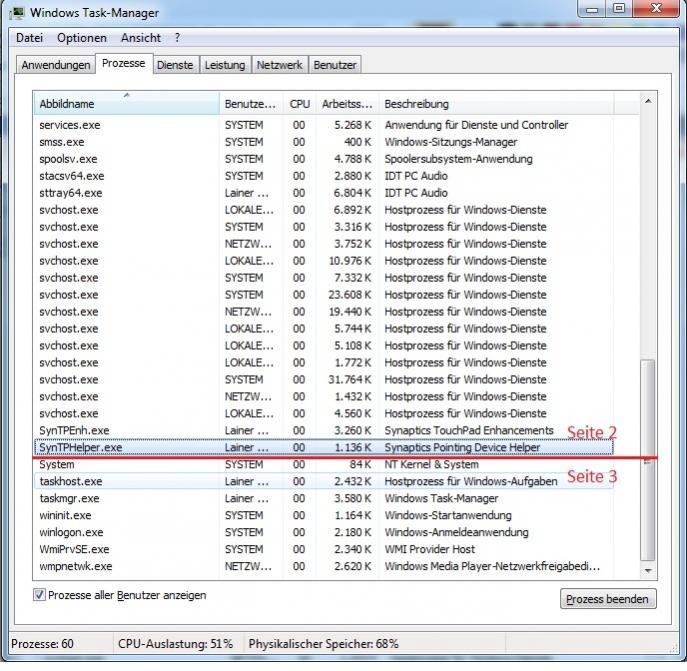Select svchost.exe using 1.772 K memory

323,362
